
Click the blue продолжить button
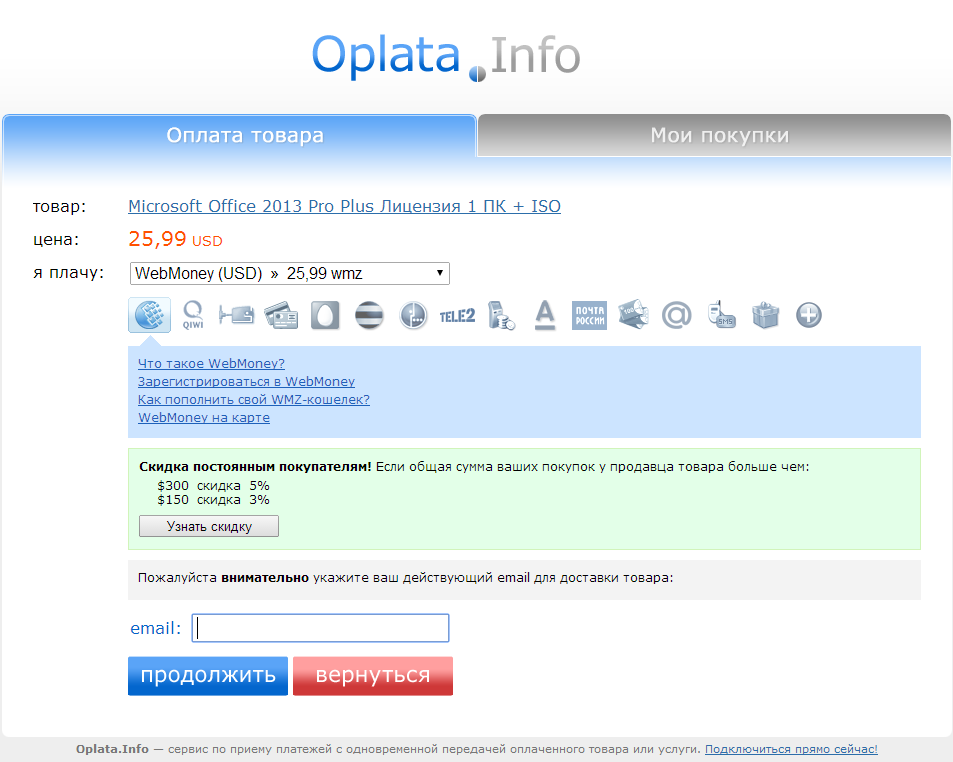208,676
